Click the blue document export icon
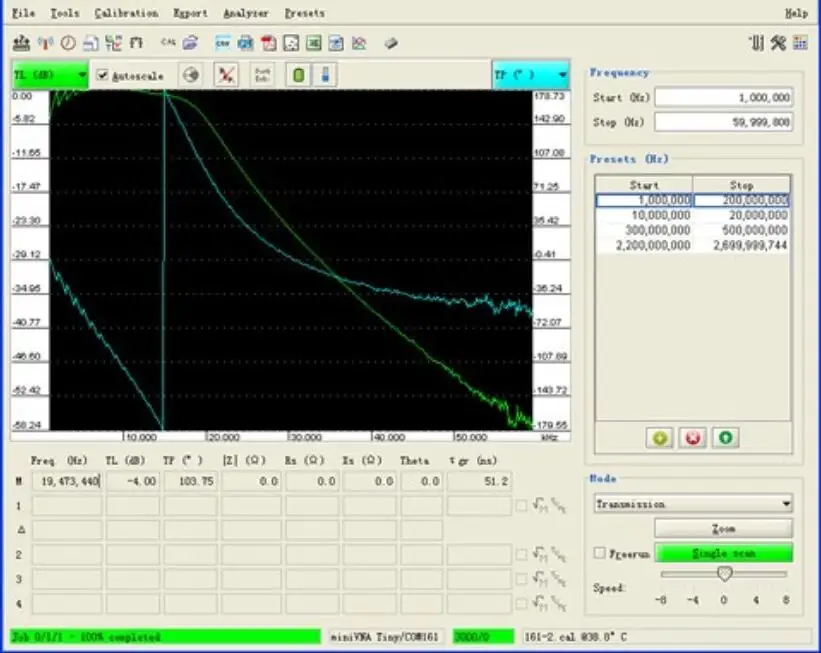The width and height of the screenshot is (821, 653). point(336,43)
